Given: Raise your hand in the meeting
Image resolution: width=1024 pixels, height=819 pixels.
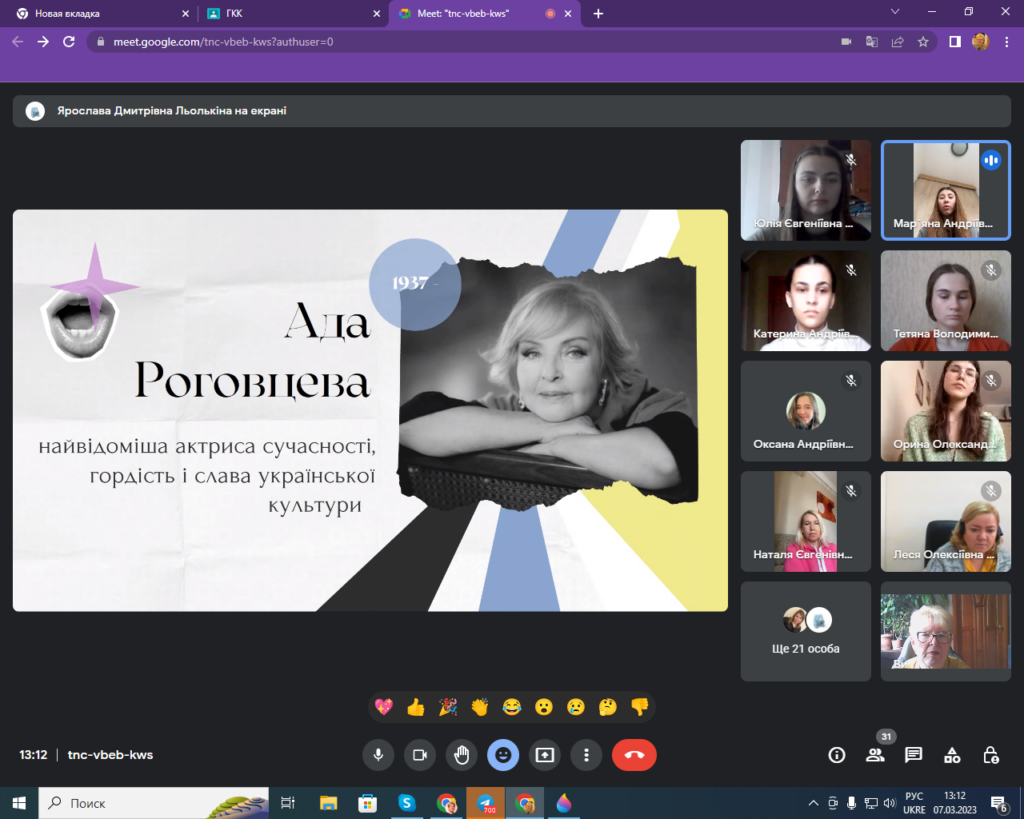Looking at the screenshot, I should pos(461,755).
